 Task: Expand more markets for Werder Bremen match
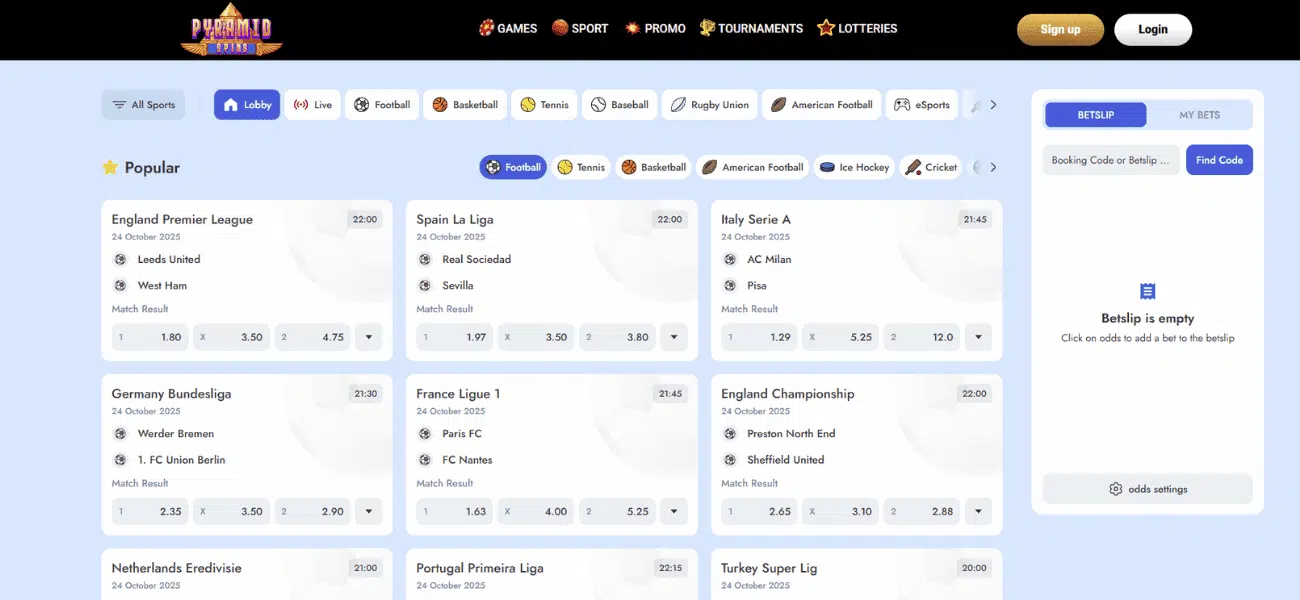coord(368,511)
